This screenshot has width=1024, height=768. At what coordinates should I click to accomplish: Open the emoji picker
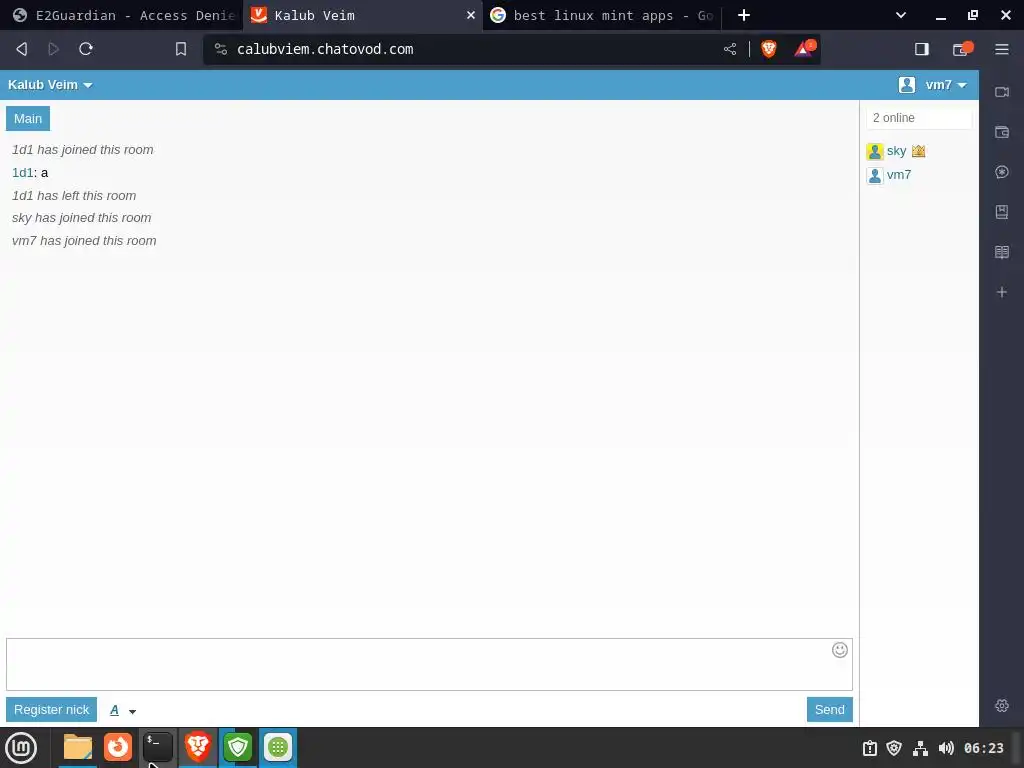[840, 650]
